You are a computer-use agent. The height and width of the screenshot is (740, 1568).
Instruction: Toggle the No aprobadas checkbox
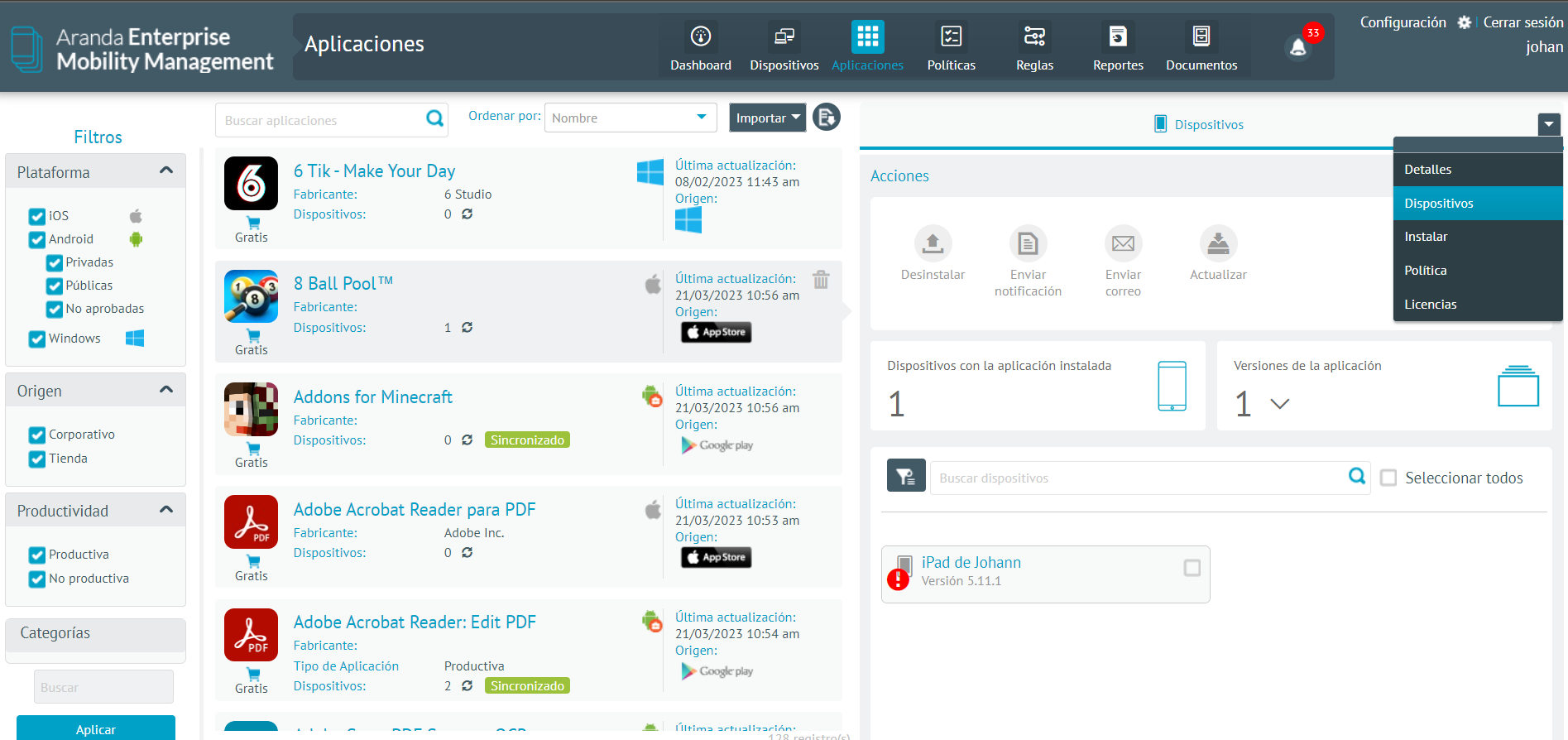55,309
